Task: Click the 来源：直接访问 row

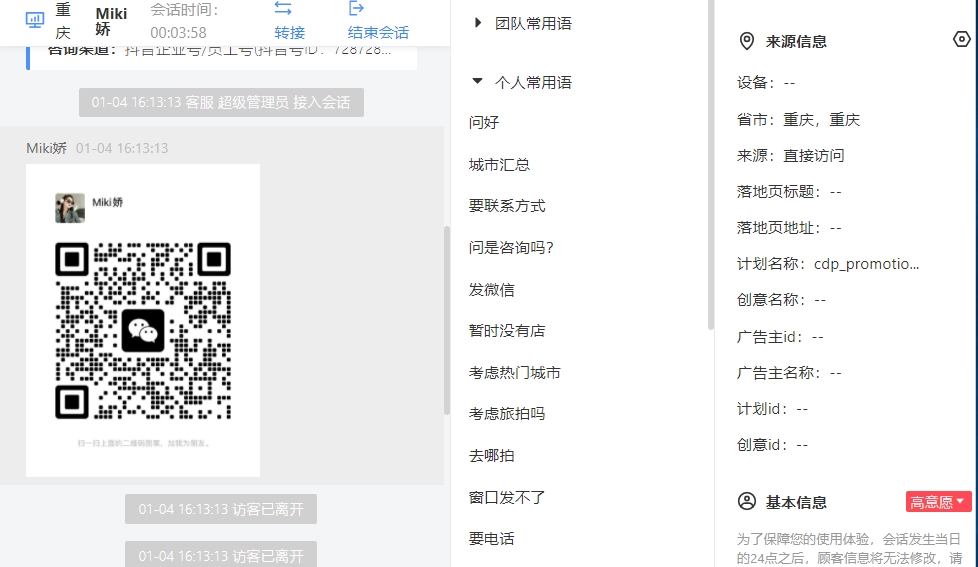Action: pos(790,155)
